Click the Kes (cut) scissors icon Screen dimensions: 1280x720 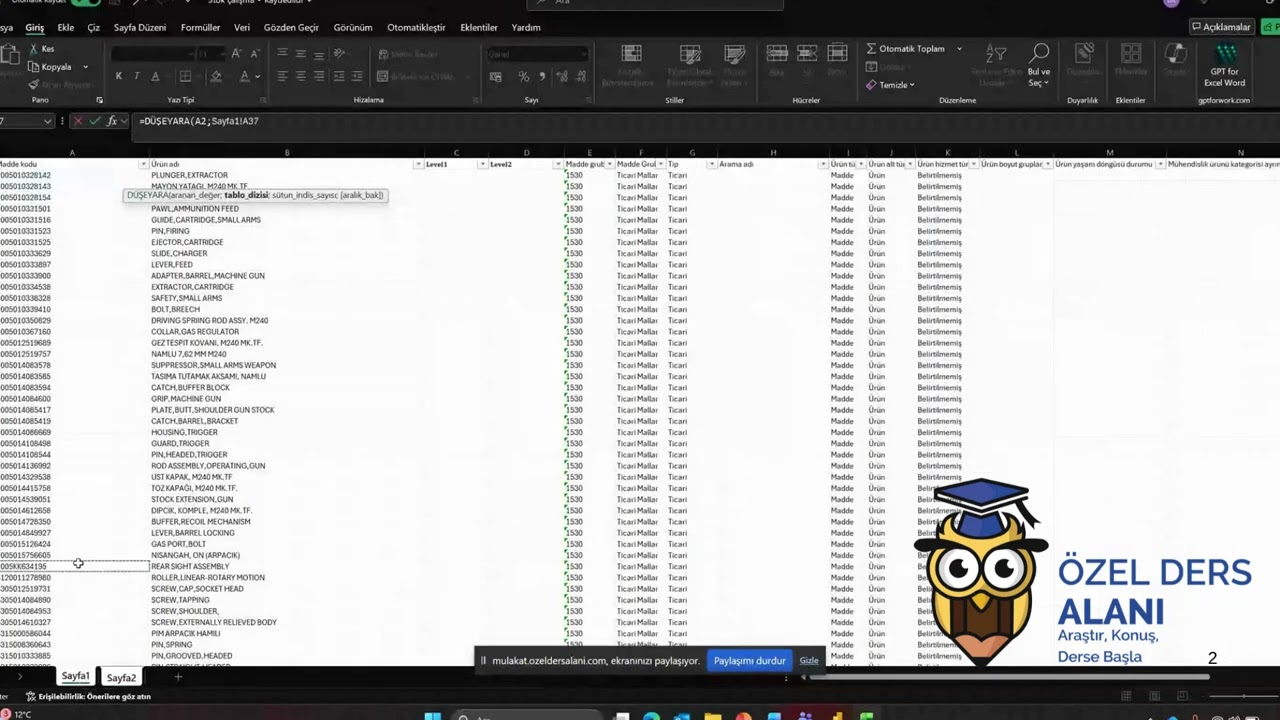click(34, 48)
